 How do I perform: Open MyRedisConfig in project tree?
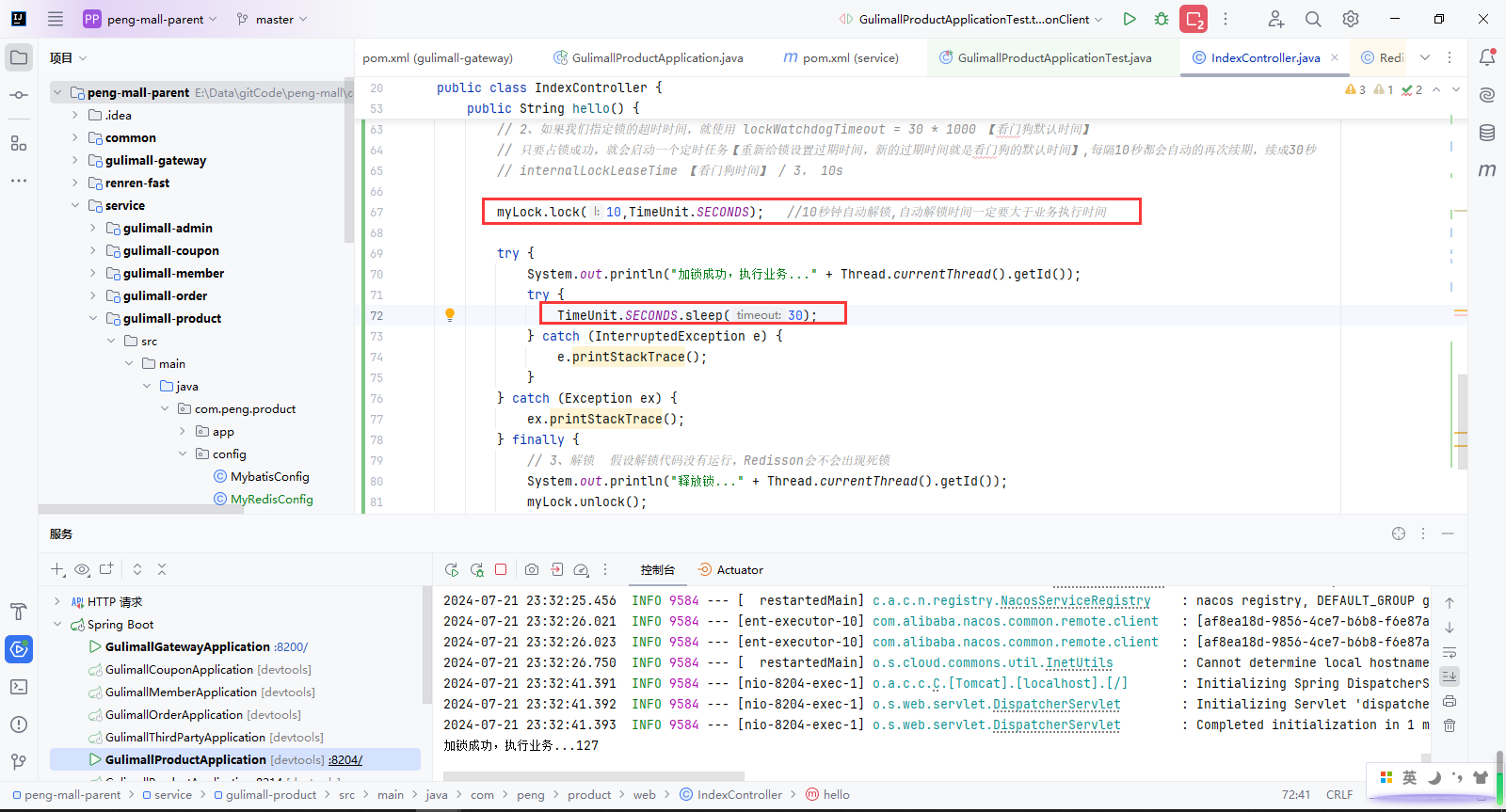click(272, 500)
